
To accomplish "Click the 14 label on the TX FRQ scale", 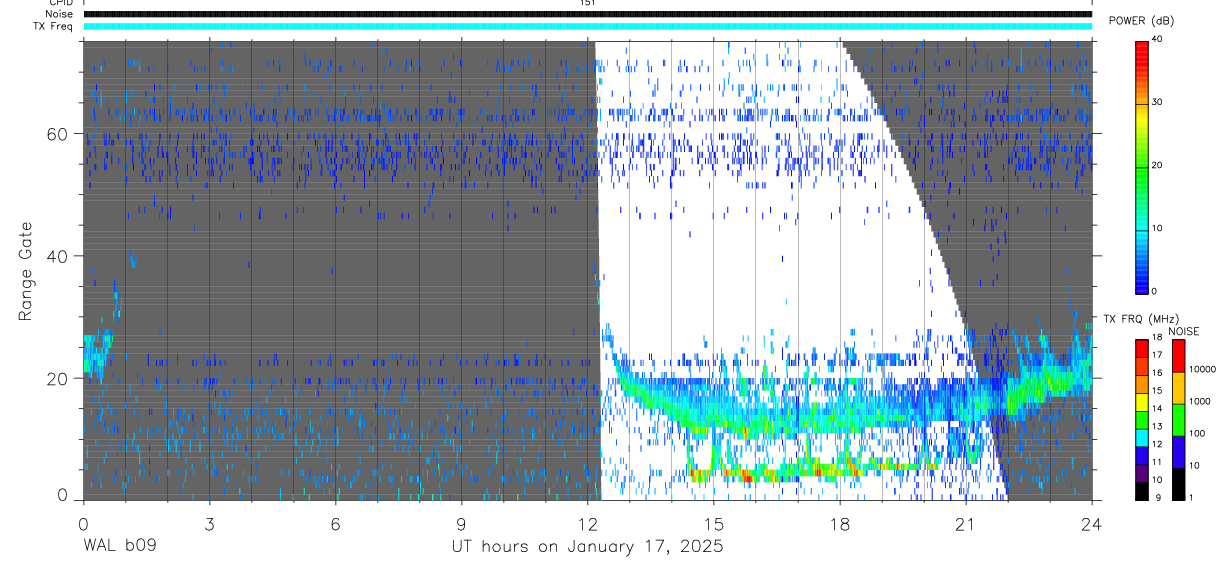I will click(x=1157, y=408).
